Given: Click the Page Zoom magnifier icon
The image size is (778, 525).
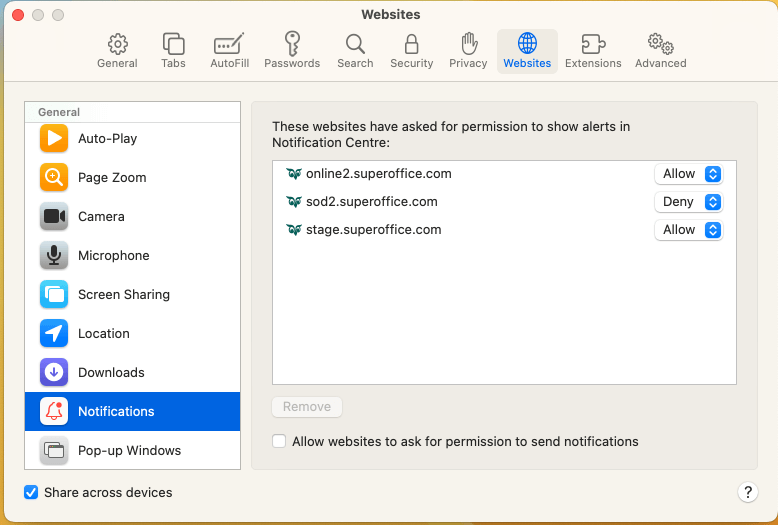Looking at the screenshot, I should [54, 177].
